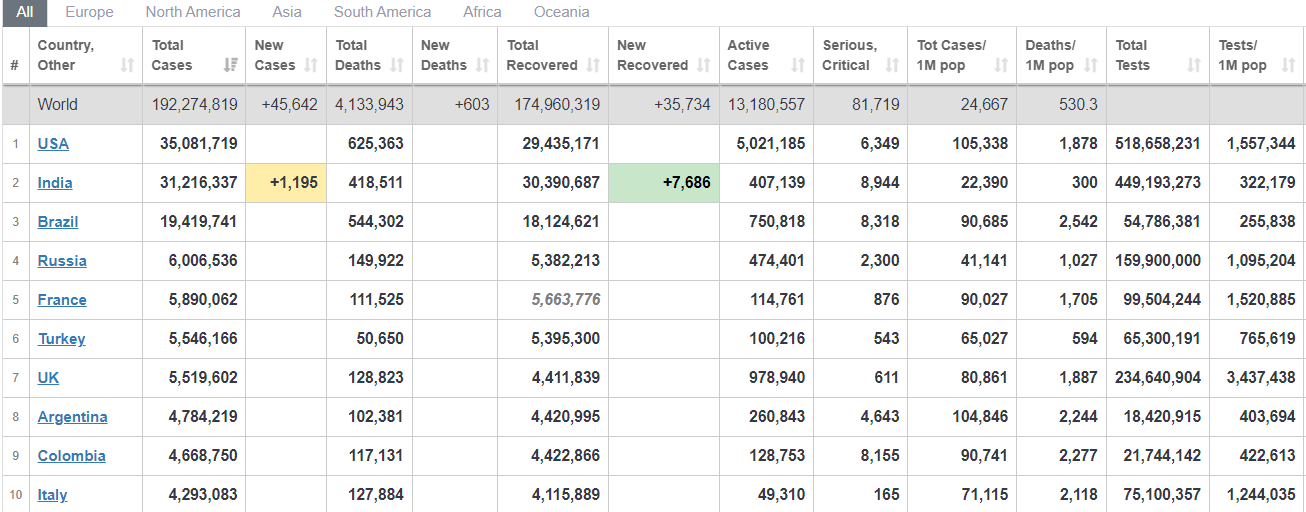Open the Turkey country link
Viewport: 1306px width, 512px height.
click(x=62, y=339)
